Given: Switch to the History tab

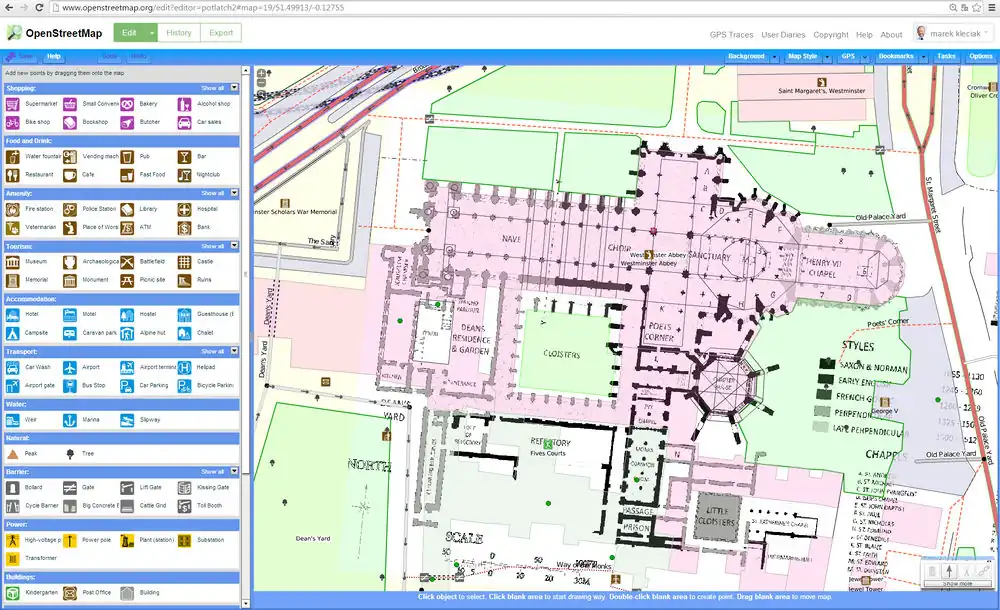Looking at the screenshot, I should click(x=179, y=33).
